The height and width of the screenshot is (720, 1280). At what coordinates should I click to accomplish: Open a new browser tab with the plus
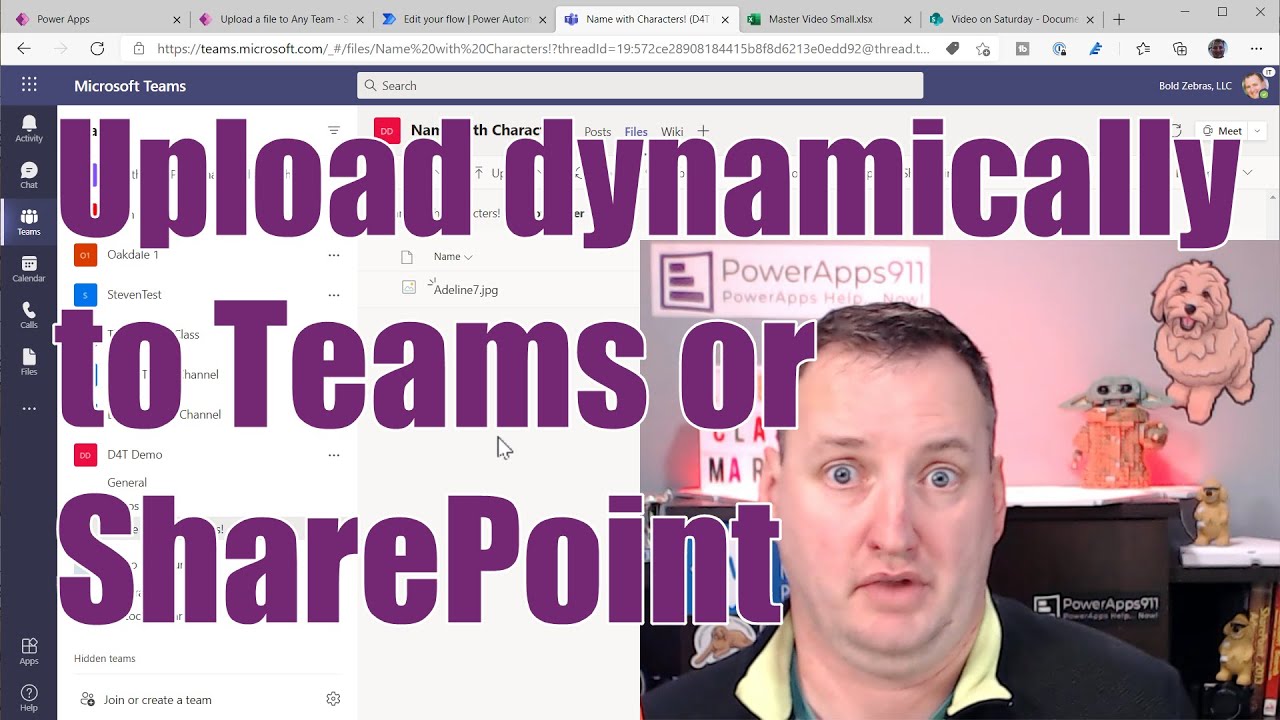[1119, 19]
